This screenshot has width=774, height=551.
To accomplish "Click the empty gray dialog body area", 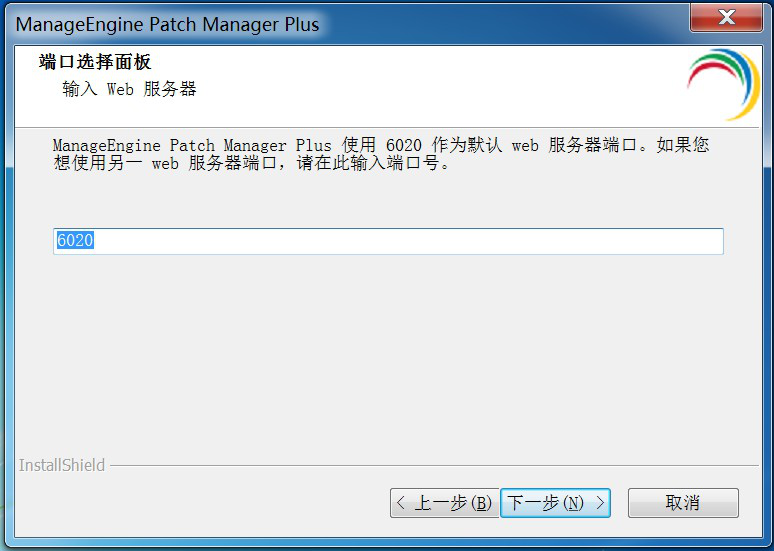I will point(388,355).
